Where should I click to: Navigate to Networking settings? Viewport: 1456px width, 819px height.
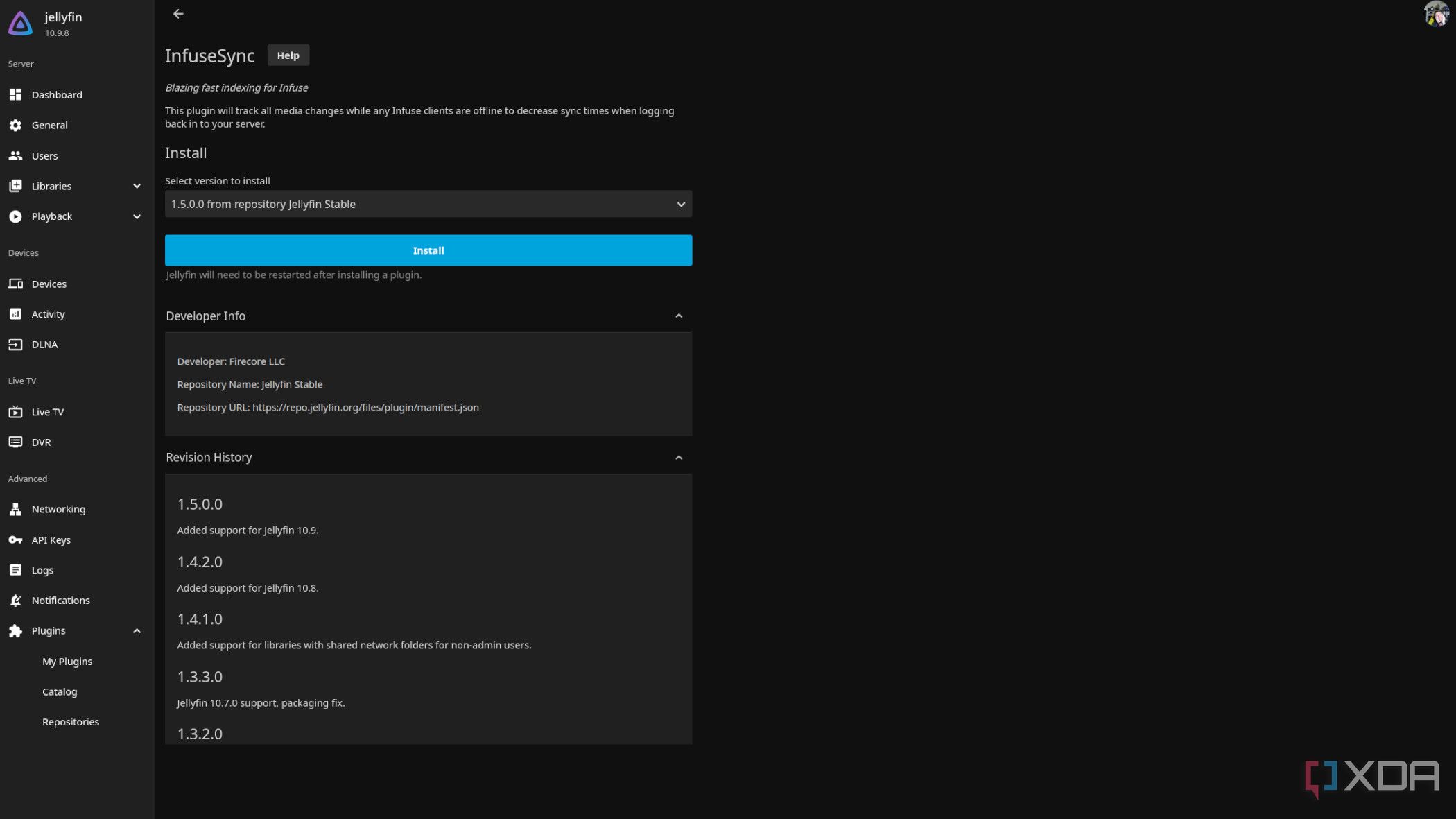pos(58,509)
